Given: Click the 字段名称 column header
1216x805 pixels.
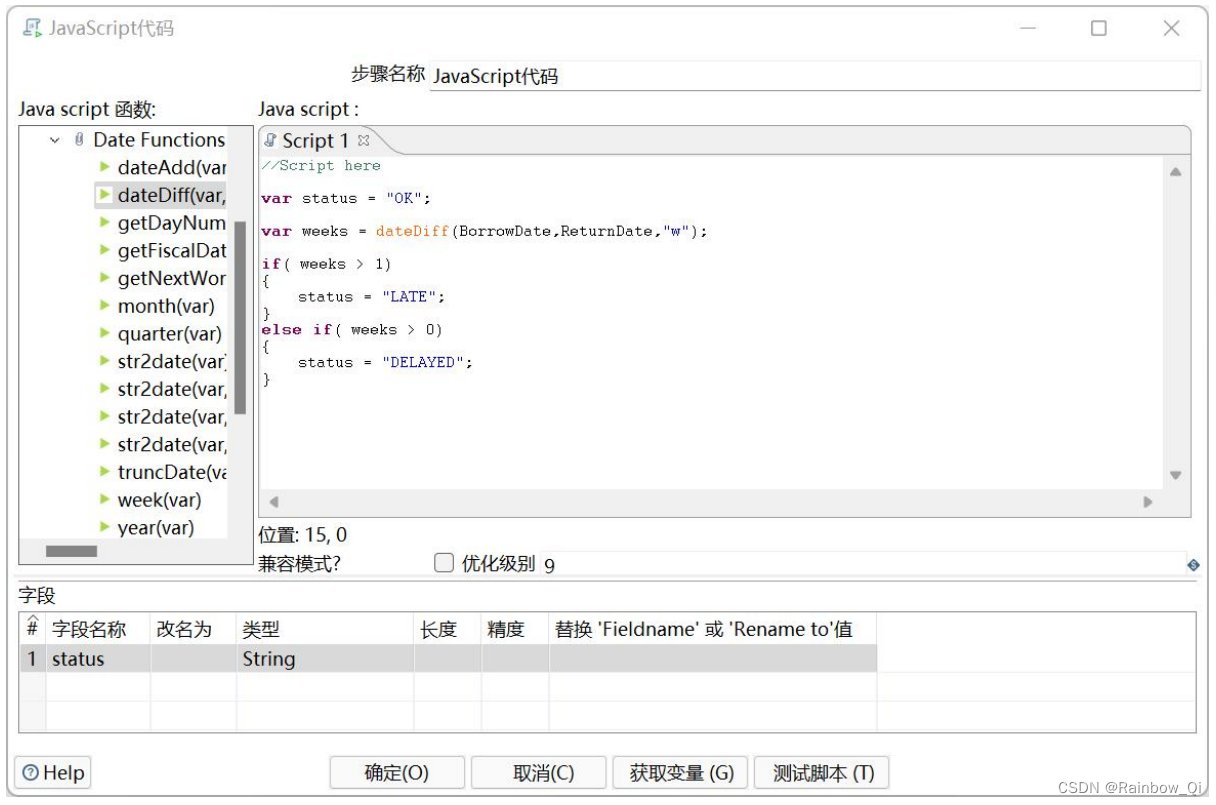Looking at the screenshot, I should click(98, 629).
